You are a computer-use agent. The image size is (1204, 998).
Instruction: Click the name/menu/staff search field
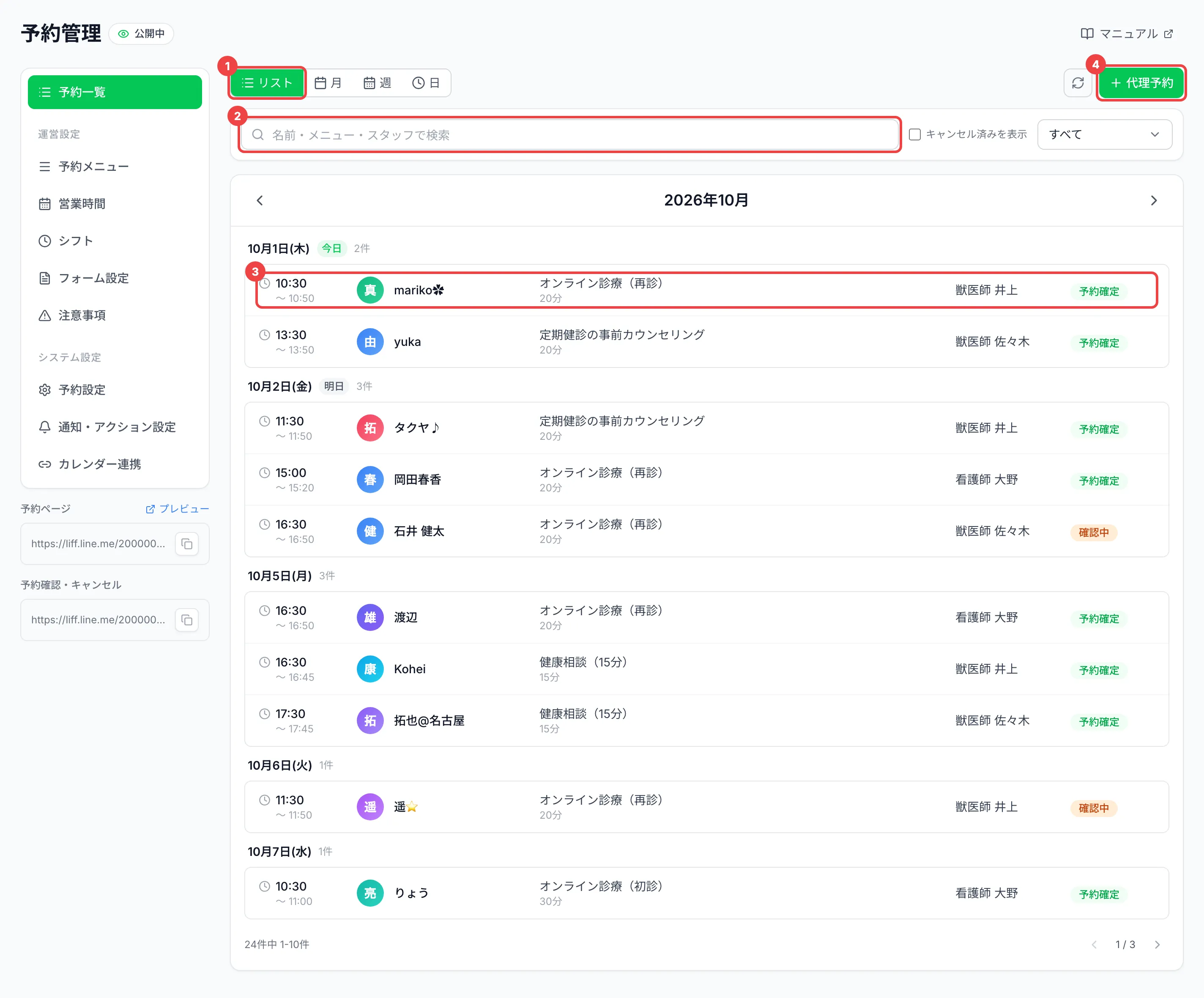(570, 135)
